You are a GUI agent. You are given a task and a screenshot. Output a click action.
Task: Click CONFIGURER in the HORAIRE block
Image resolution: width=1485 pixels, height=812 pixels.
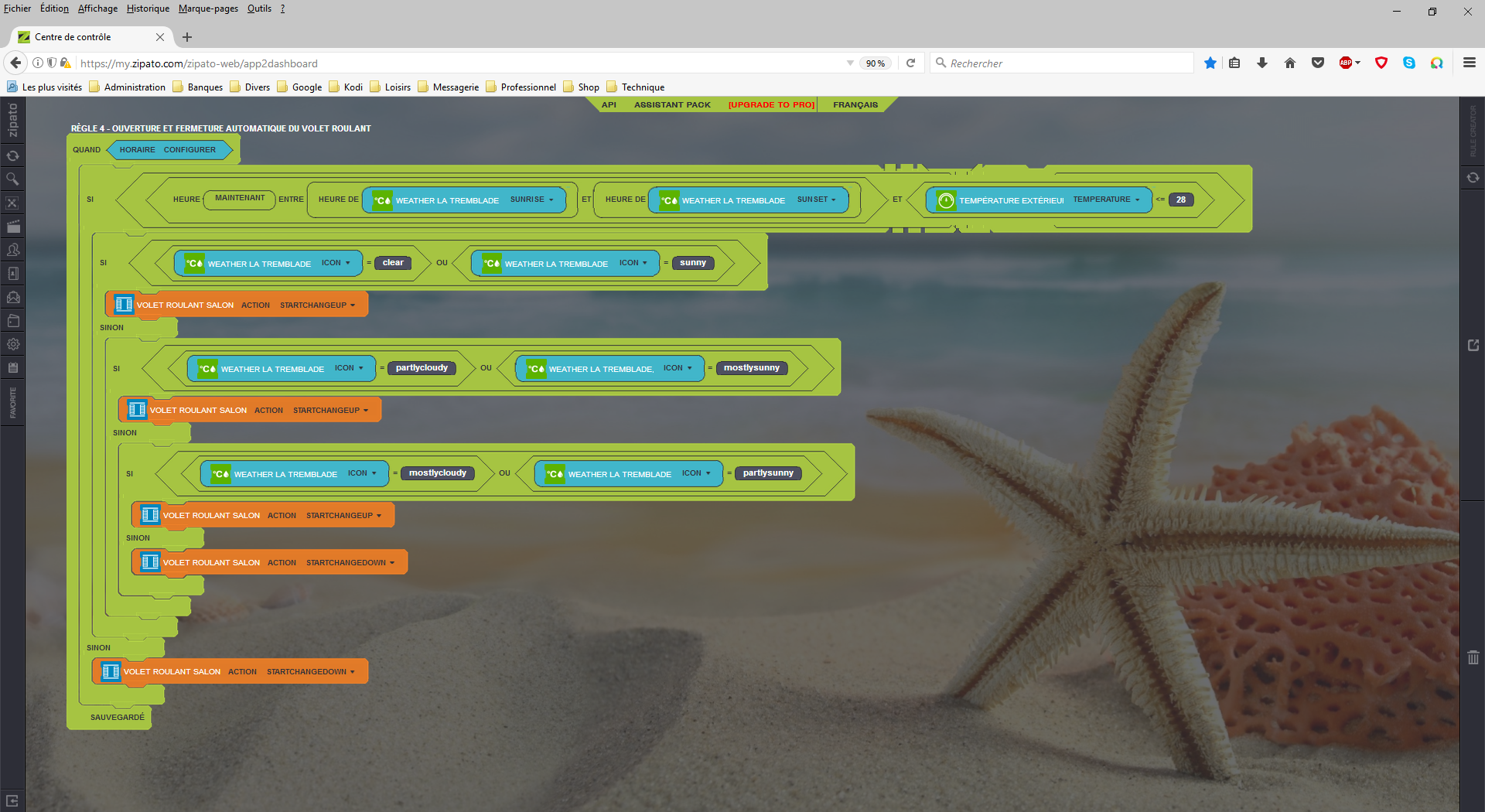[189, 150]
